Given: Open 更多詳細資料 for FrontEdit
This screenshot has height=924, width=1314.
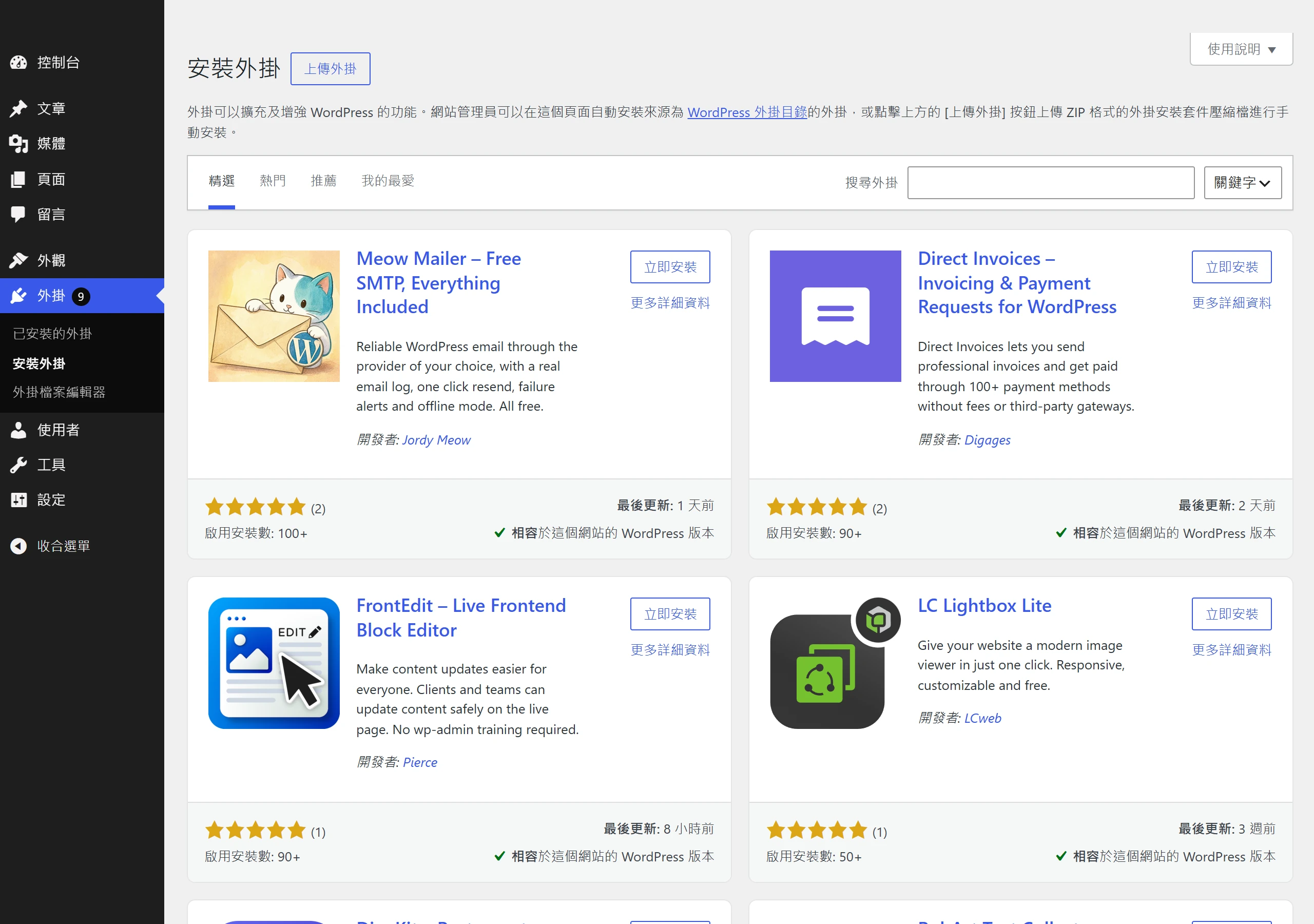Looking at the screenshot, I should [x=670, y=650].
